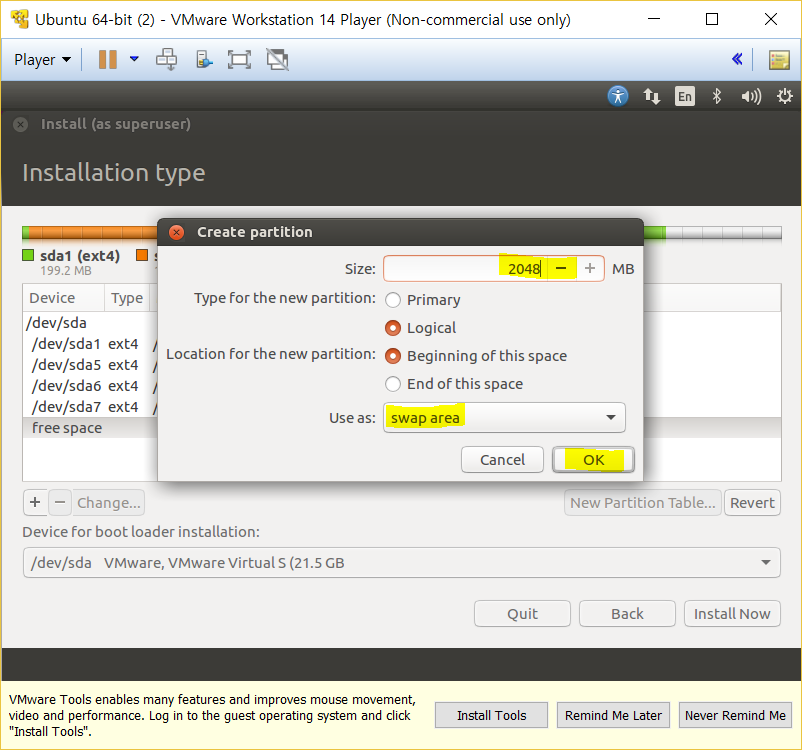Click the volume speaker indicator

click(x=750, y=96)
